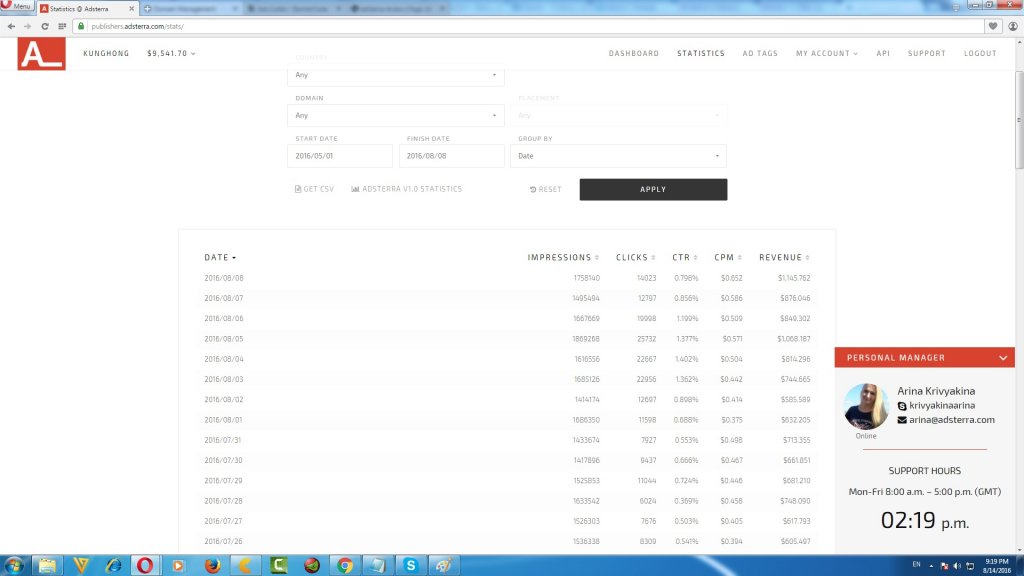Open Skype from the Windows taskbar
The image size is (1024, 576).
(410, 565)
